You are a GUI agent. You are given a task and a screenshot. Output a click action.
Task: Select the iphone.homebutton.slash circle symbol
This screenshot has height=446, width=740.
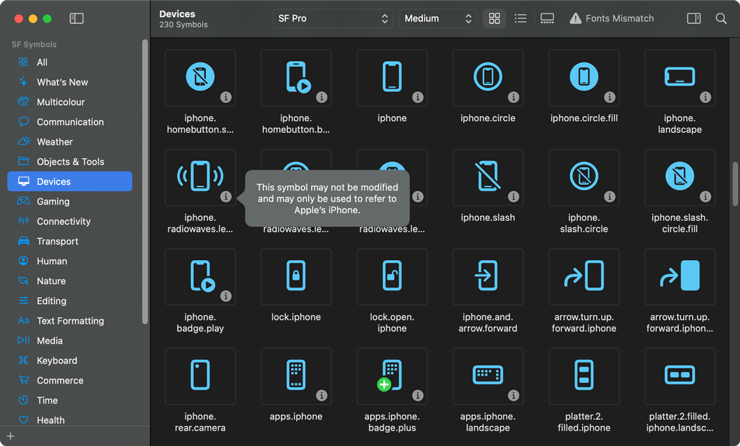tap(200, 78)
